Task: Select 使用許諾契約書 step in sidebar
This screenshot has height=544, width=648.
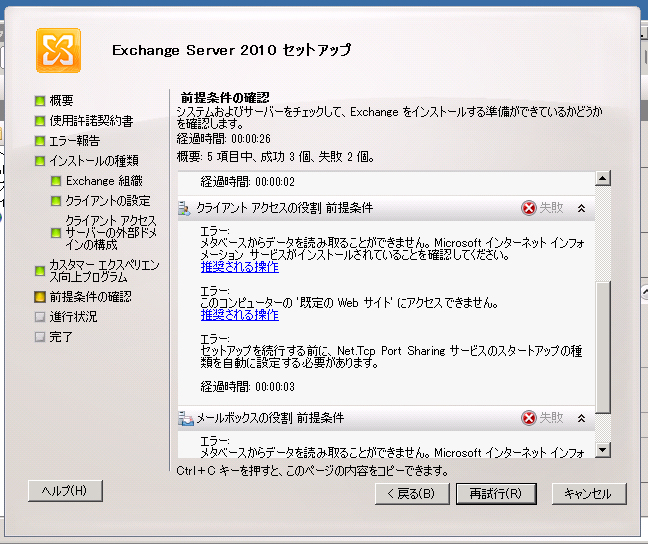Action: pos(91,121)
